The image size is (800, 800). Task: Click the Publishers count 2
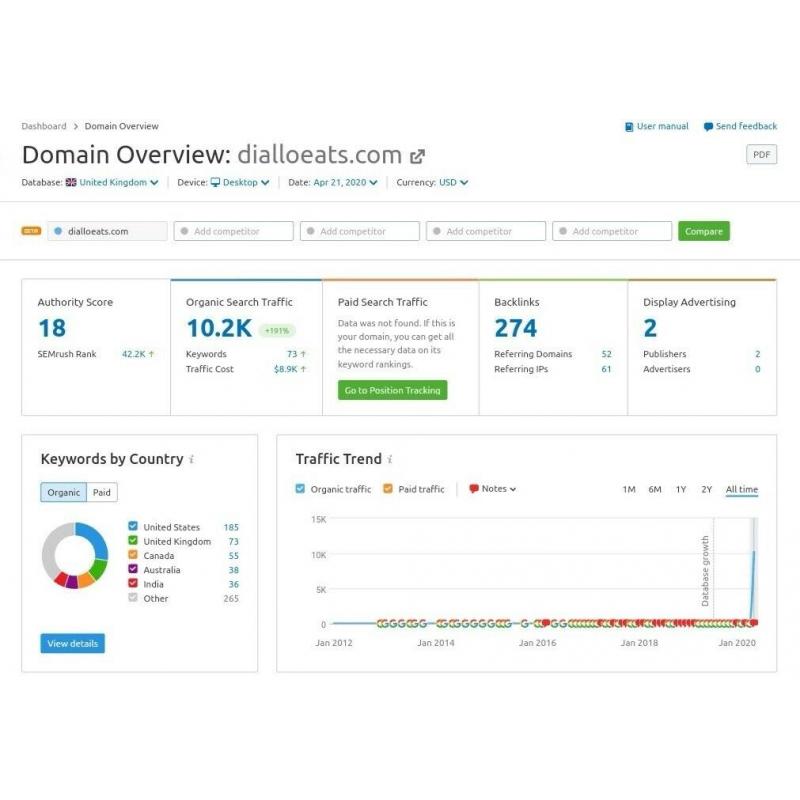click(x=758, y=354)
